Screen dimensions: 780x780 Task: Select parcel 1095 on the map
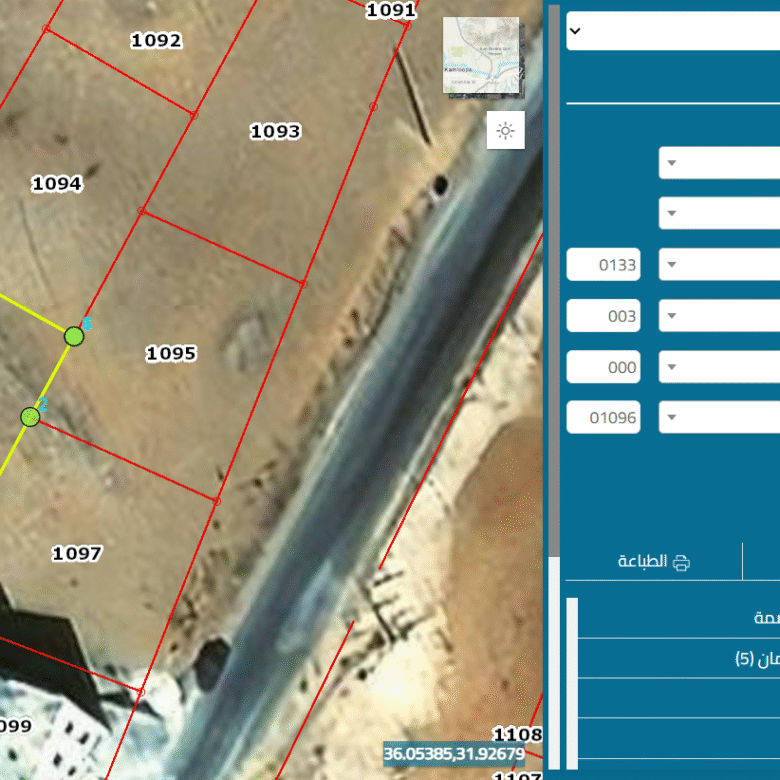point(171,353)
